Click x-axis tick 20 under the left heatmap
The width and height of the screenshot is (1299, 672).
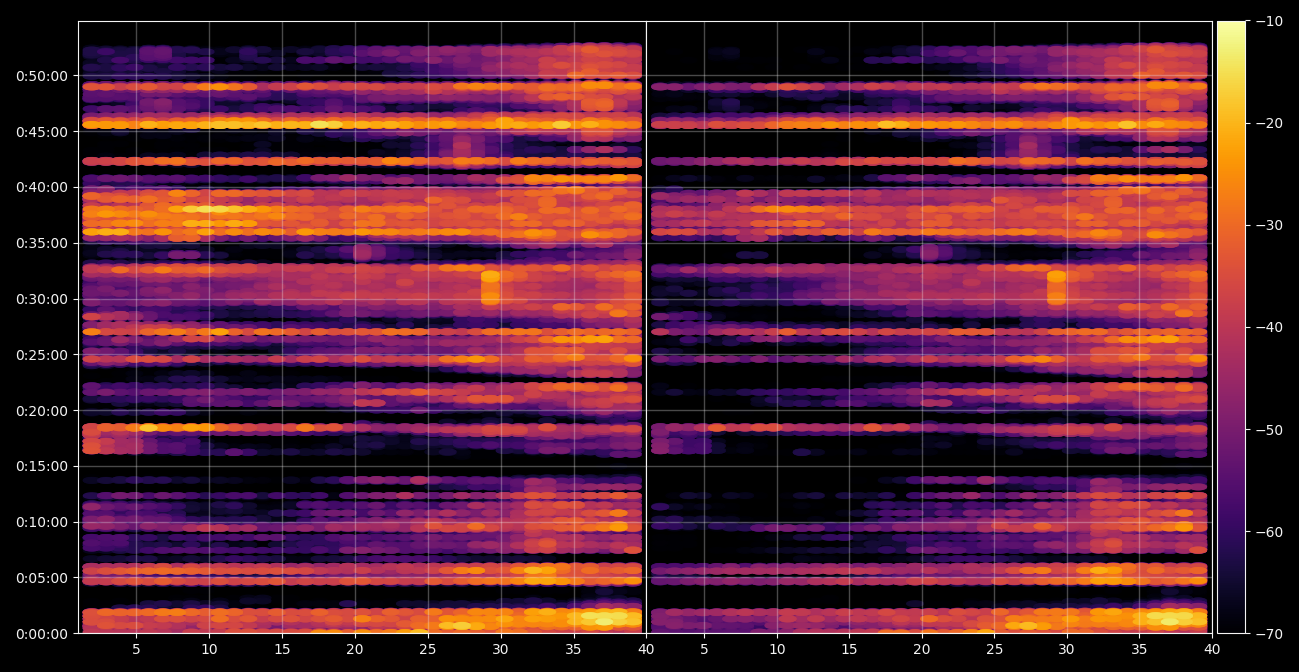[355, 649]
